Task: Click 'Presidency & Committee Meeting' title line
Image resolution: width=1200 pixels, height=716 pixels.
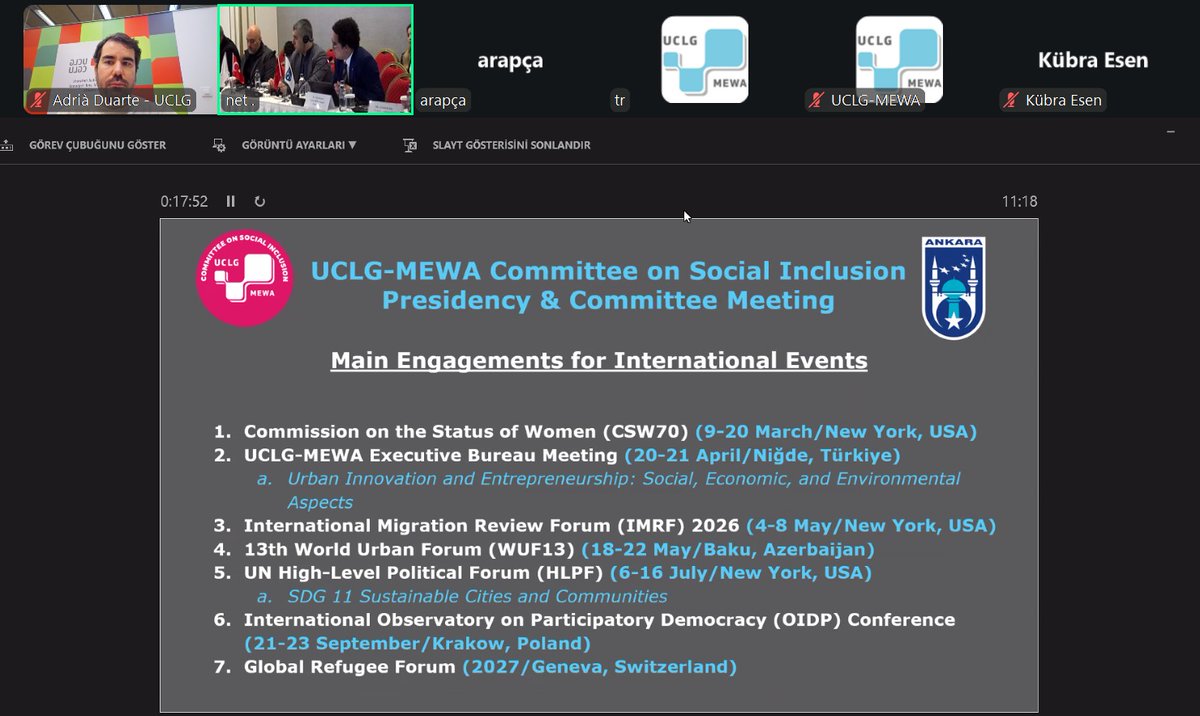Action: (x=608, y=300)
